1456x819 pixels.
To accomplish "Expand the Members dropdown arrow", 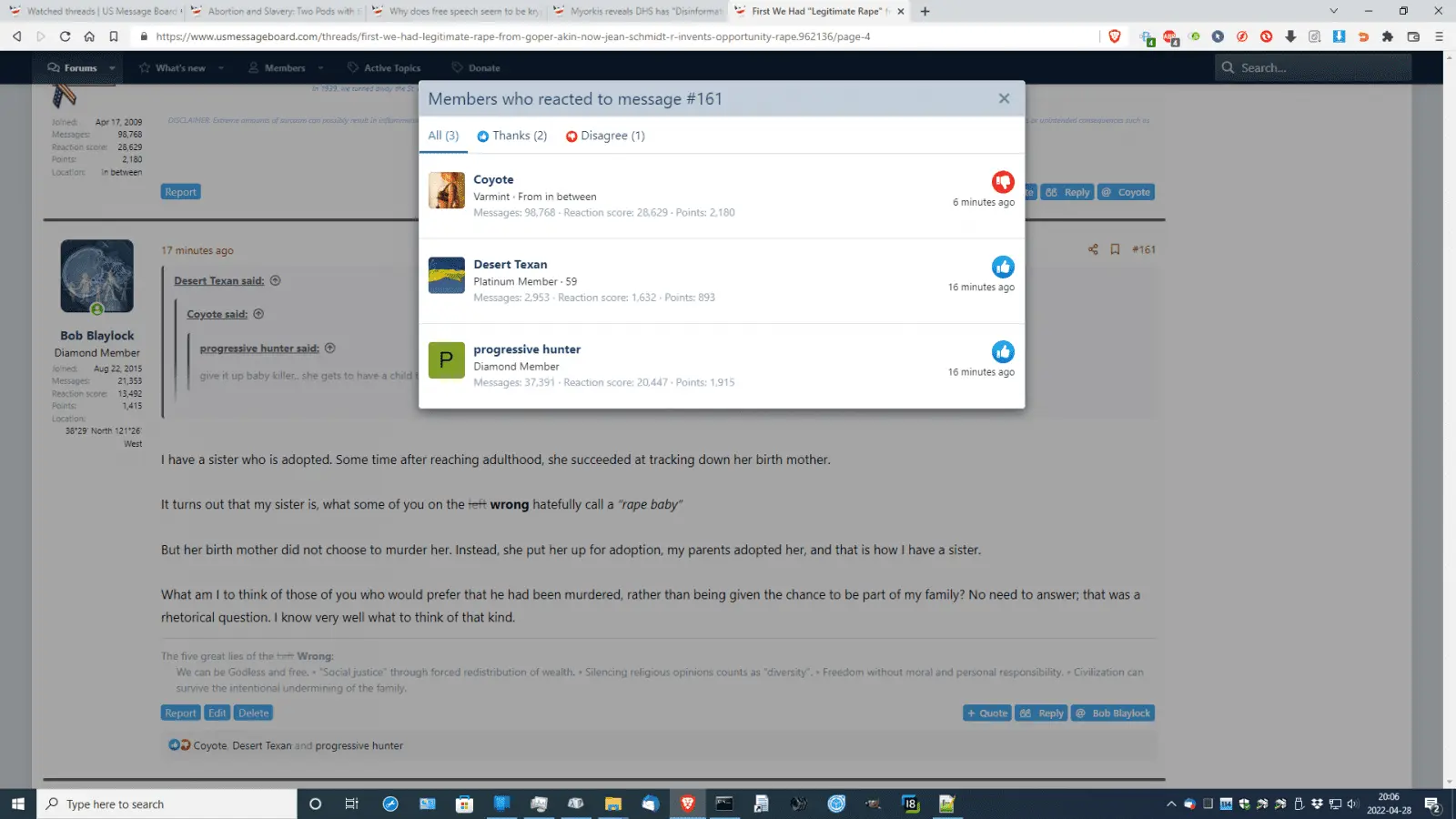I will point(320,68).
